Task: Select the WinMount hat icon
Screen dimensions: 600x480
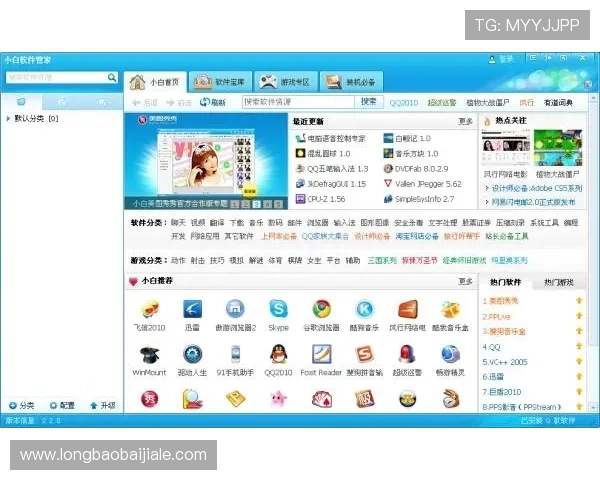Action: [x=149, y=354]
